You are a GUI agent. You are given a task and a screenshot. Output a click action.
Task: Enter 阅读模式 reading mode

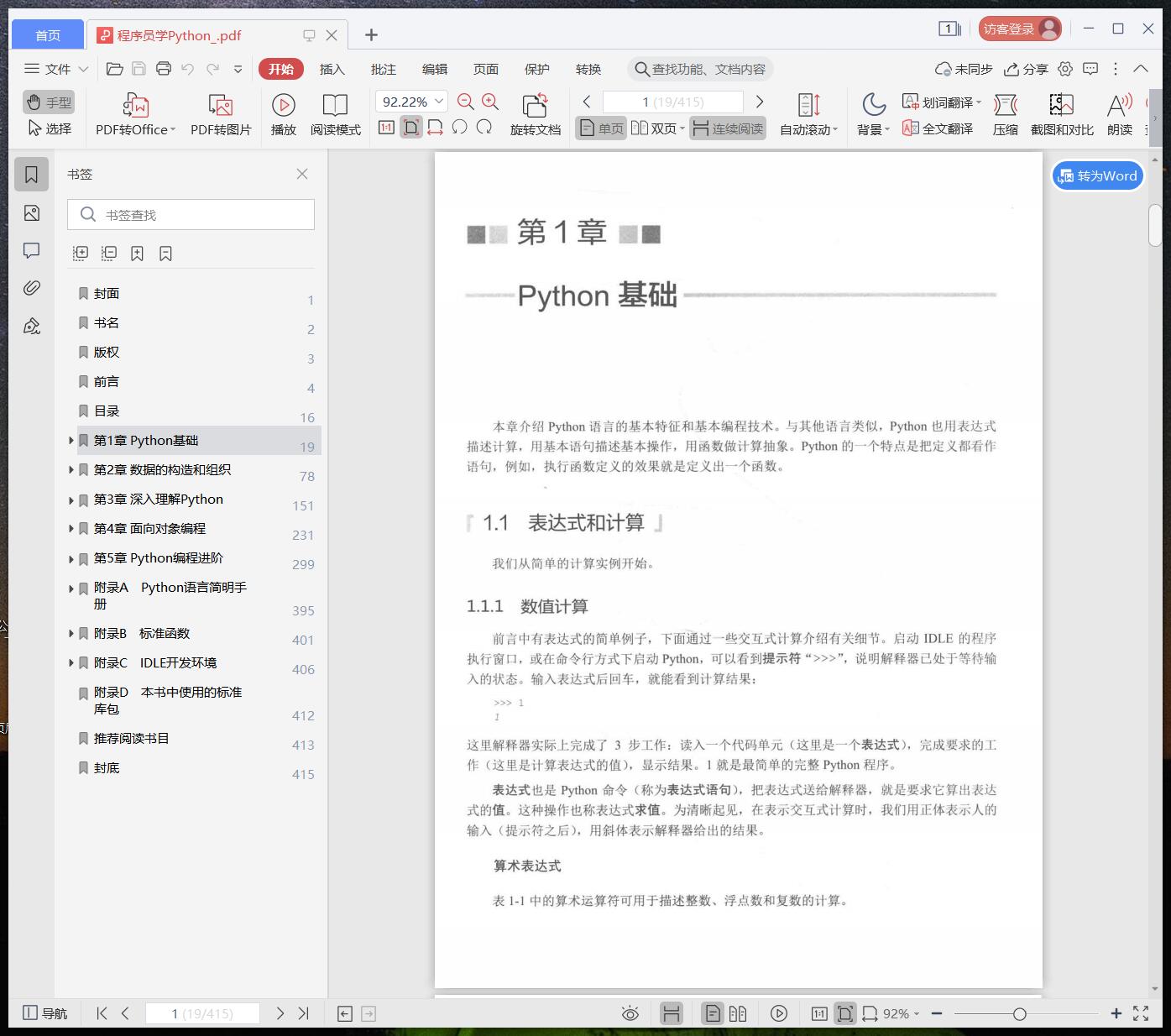(x=335, y=115)
